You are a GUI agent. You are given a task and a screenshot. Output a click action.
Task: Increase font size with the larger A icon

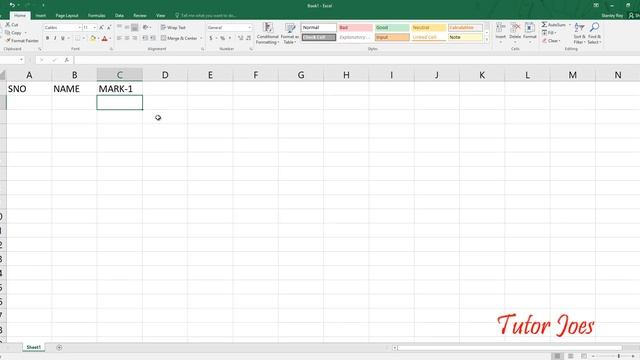[x=101, y=27]
